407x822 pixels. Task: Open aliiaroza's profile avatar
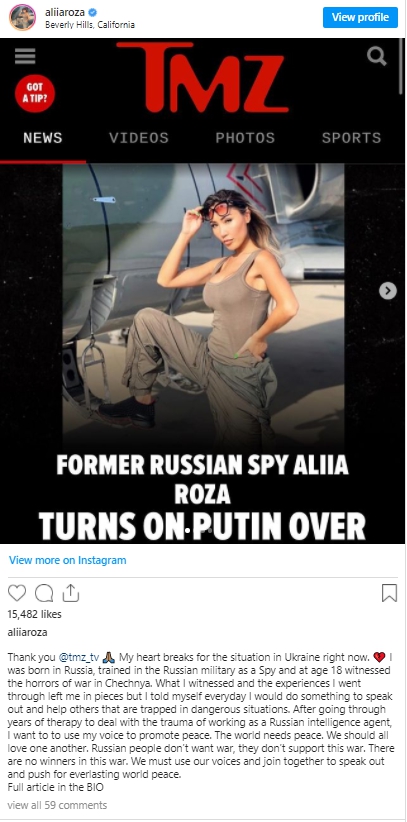pyautogui.click(x=23, y=17)
